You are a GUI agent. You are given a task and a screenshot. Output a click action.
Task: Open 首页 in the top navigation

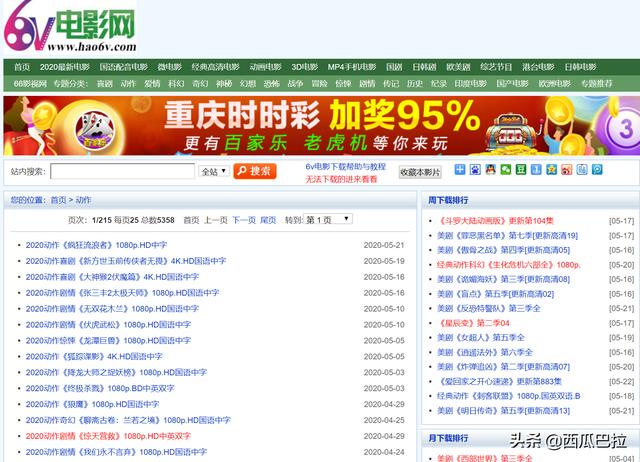point(22,67)
